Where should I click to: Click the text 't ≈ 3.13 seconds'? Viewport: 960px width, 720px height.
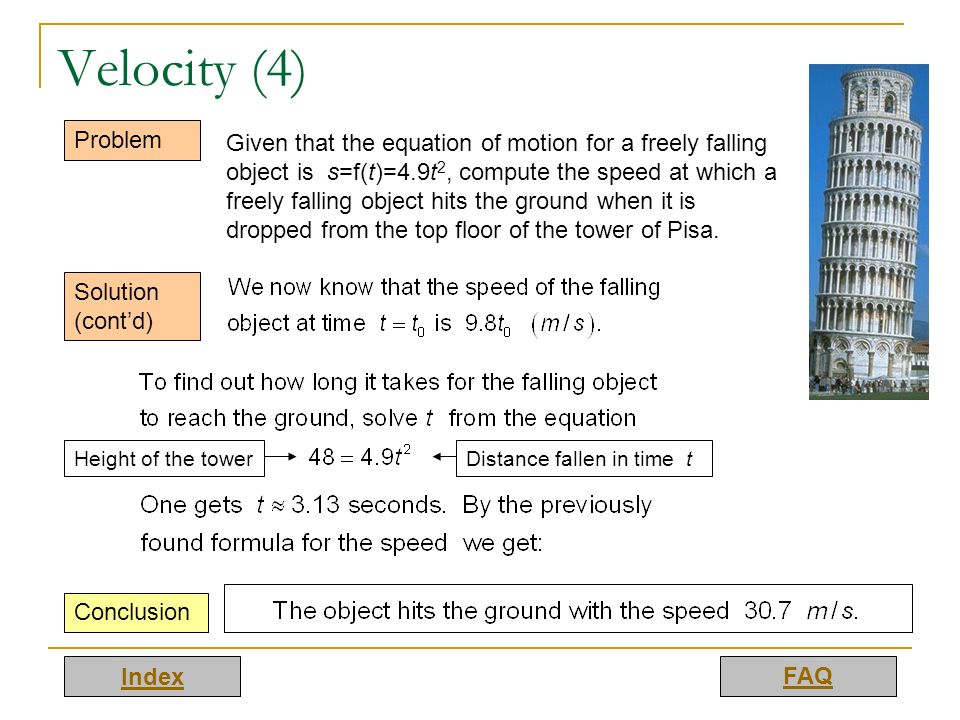coord(351,505)
